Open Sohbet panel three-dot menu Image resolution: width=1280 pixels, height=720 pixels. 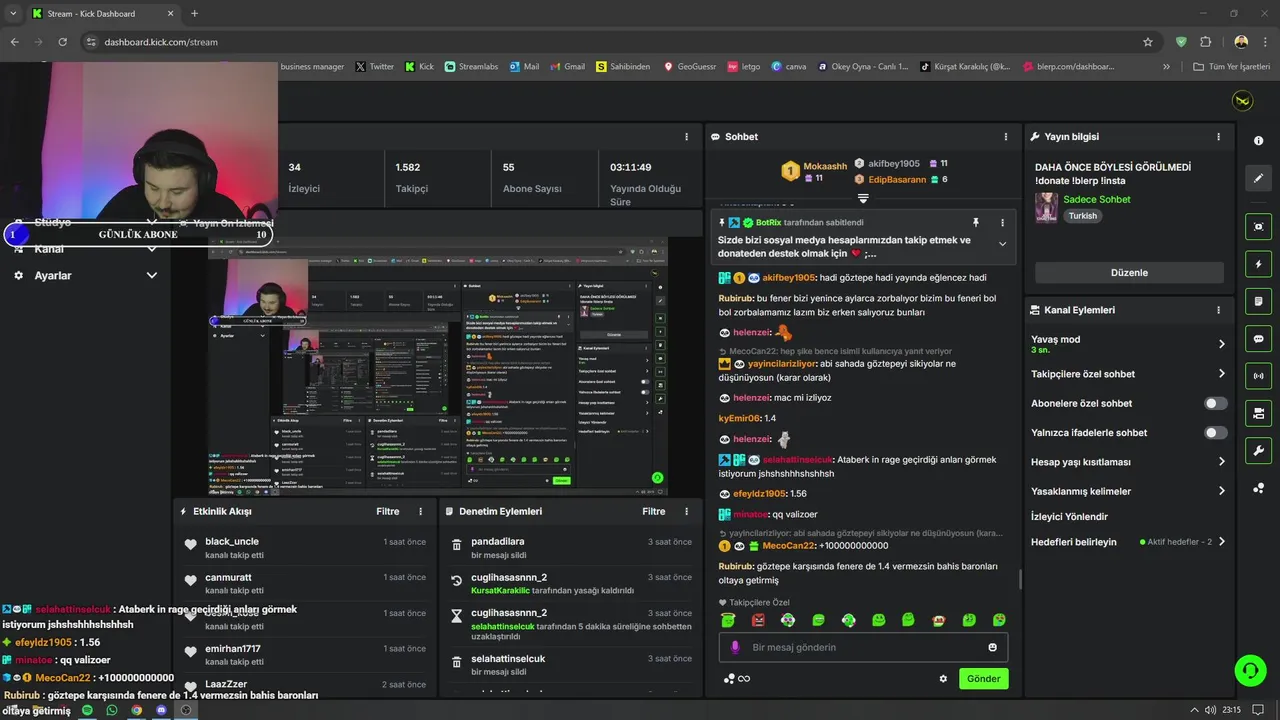click(x=1005, y=137)
